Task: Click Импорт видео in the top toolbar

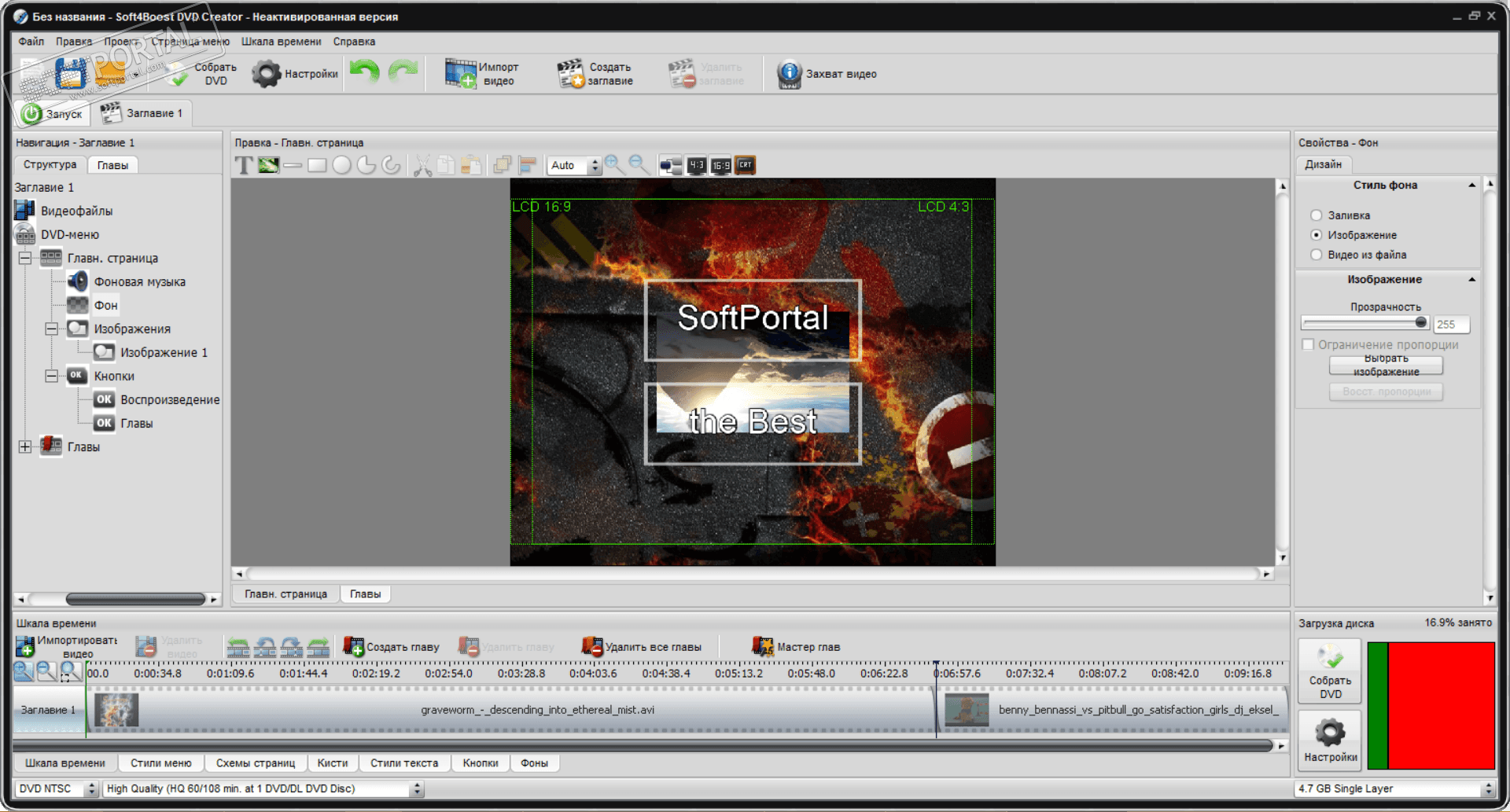Action: pos(482,74)
